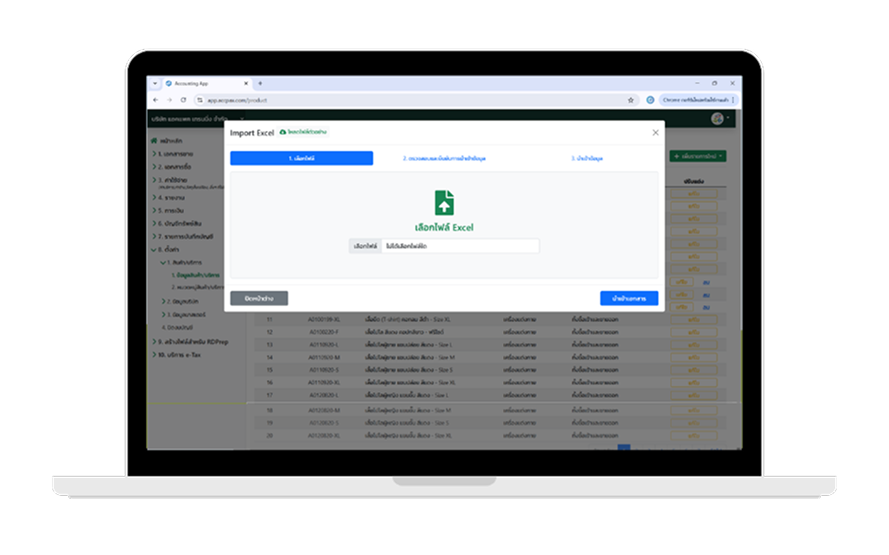Click the blue import button at dialog bottom right
The height and width of the screenshot is (555, 889).
click(x=629, y=298)
